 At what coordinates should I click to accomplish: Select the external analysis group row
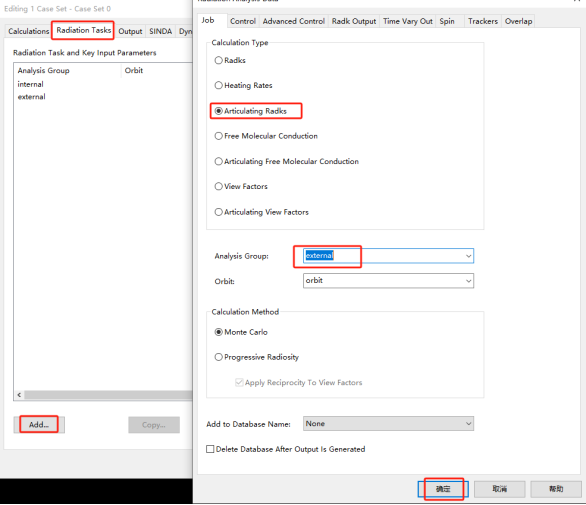tap(32, 97)
